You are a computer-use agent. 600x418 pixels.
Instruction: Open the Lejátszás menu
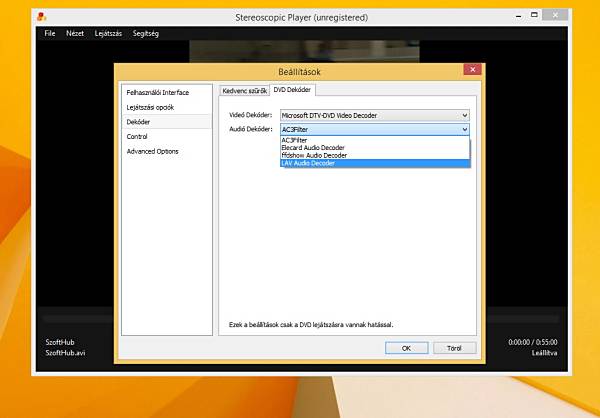[x=108, y=33]
